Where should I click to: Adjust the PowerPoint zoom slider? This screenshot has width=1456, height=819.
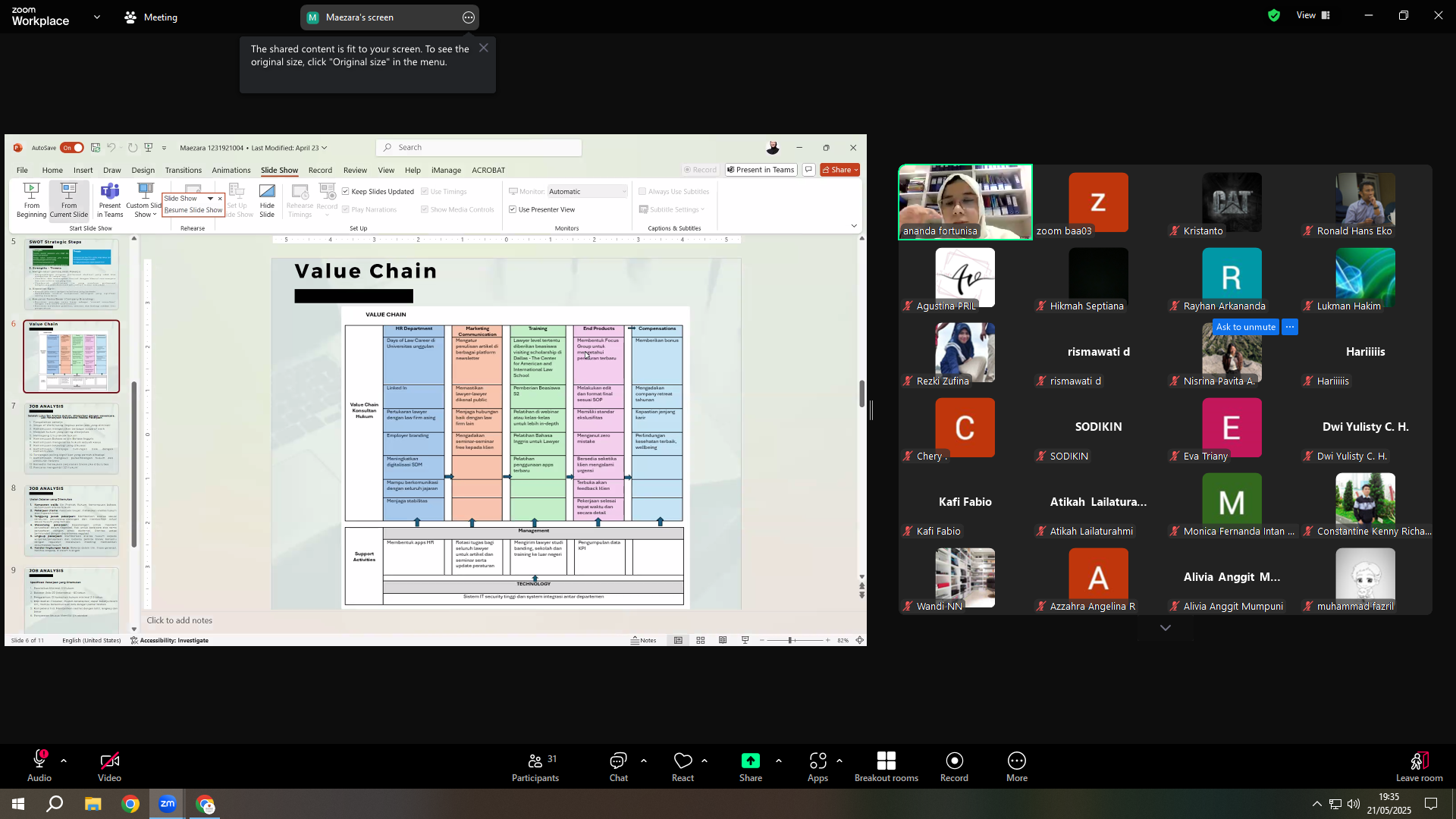[790, 641]
